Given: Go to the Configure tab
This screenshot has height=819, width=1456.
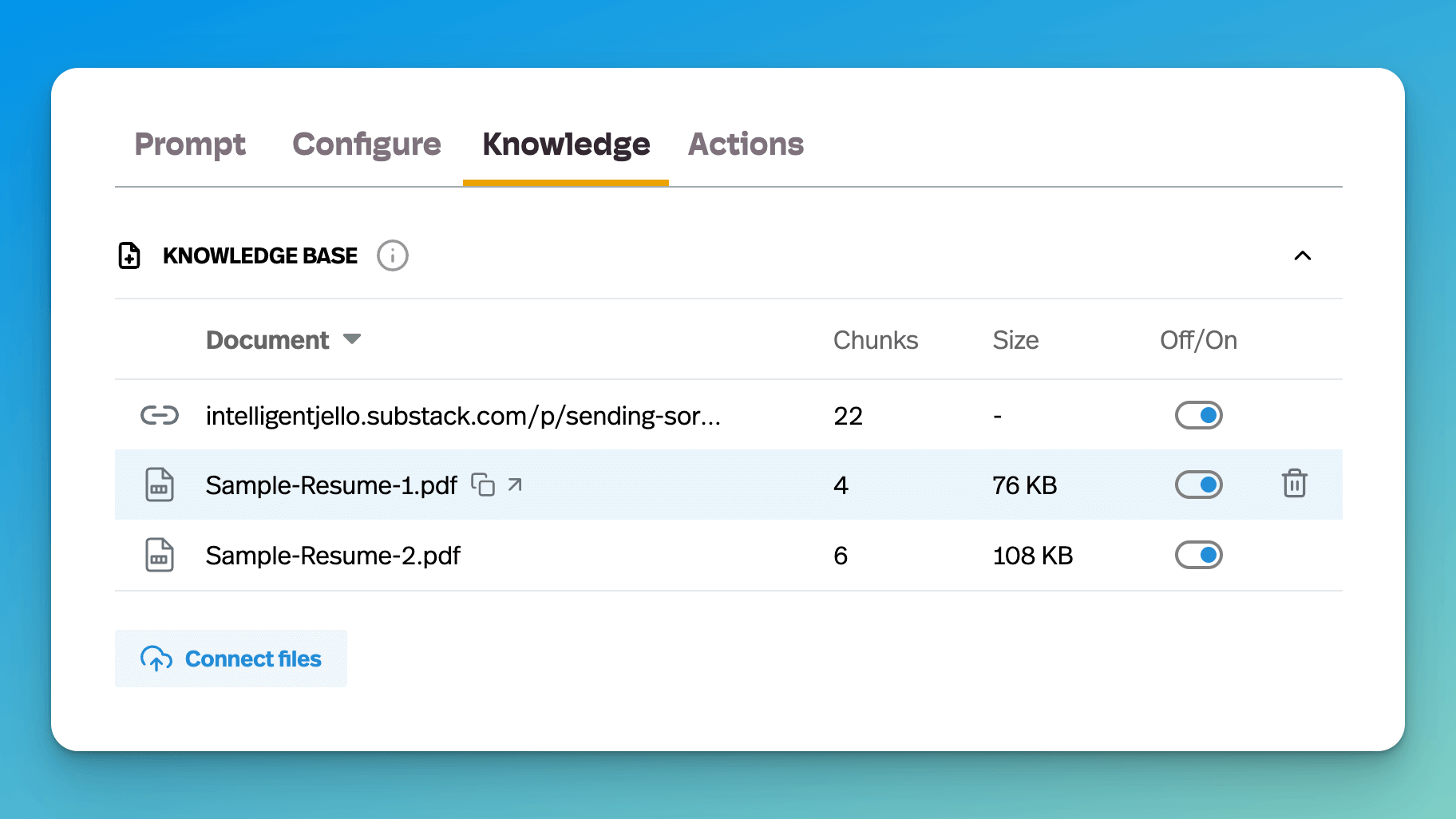Looking at the screenshot, I should coord(366,144).
